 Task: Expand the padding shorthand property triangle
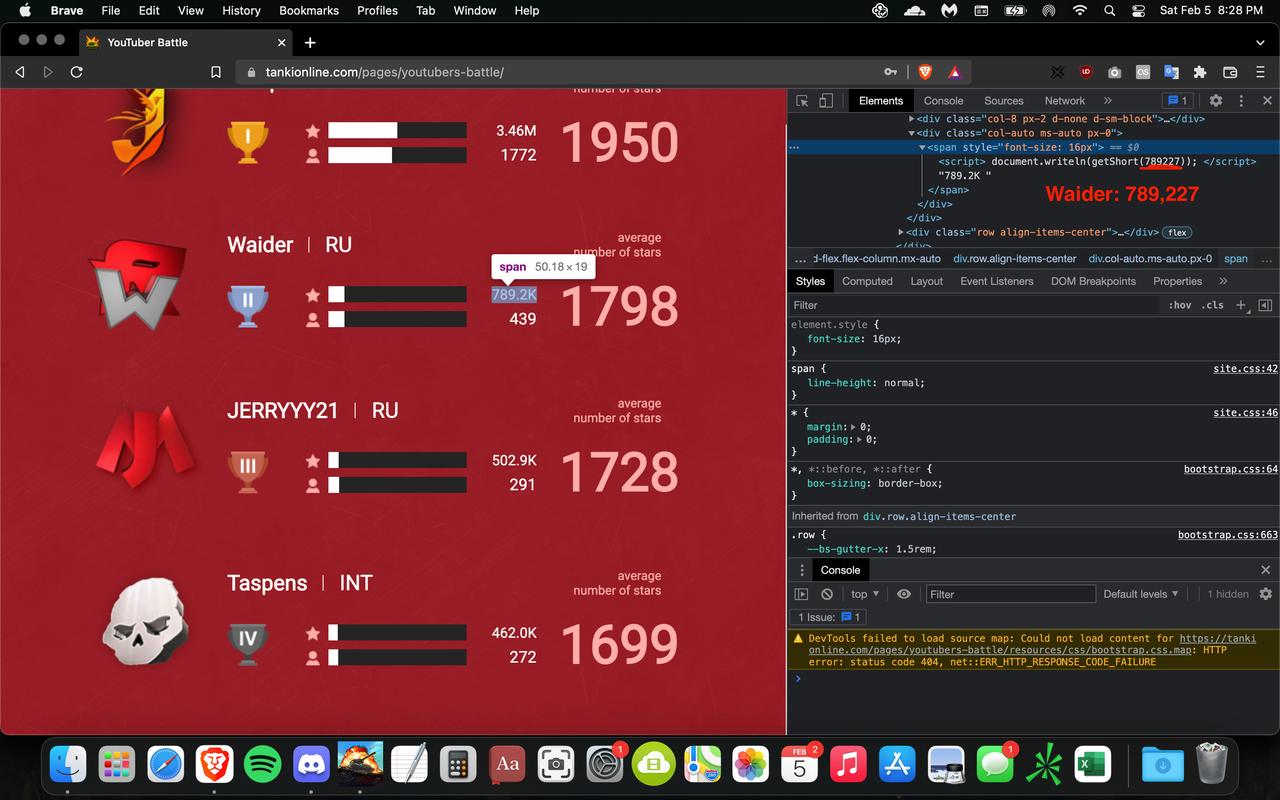tap(861, 440)
